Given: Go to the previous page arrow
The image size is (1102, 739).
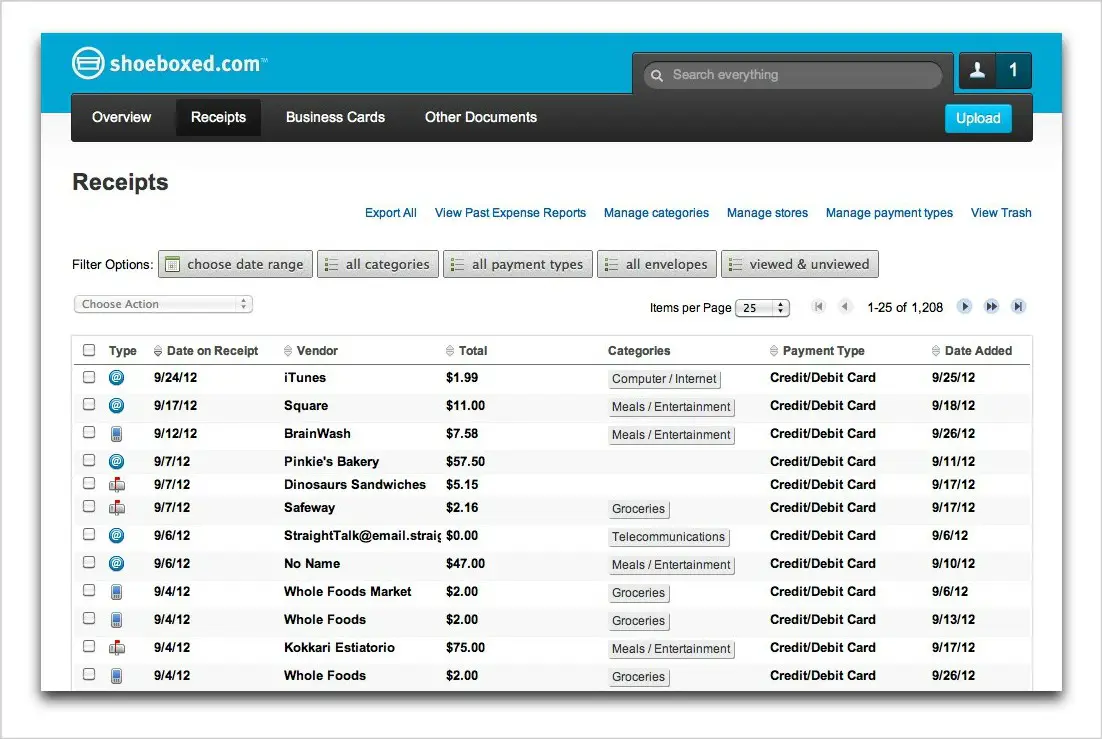Looking at the screenshot, I should coord(845,307).
